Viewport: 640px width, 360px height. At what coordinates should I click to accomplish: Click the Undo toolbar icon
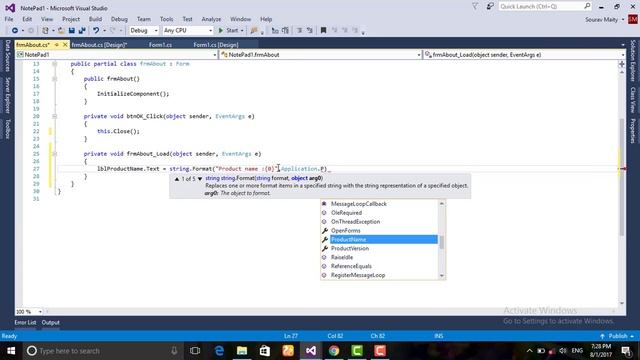(96, 31)
